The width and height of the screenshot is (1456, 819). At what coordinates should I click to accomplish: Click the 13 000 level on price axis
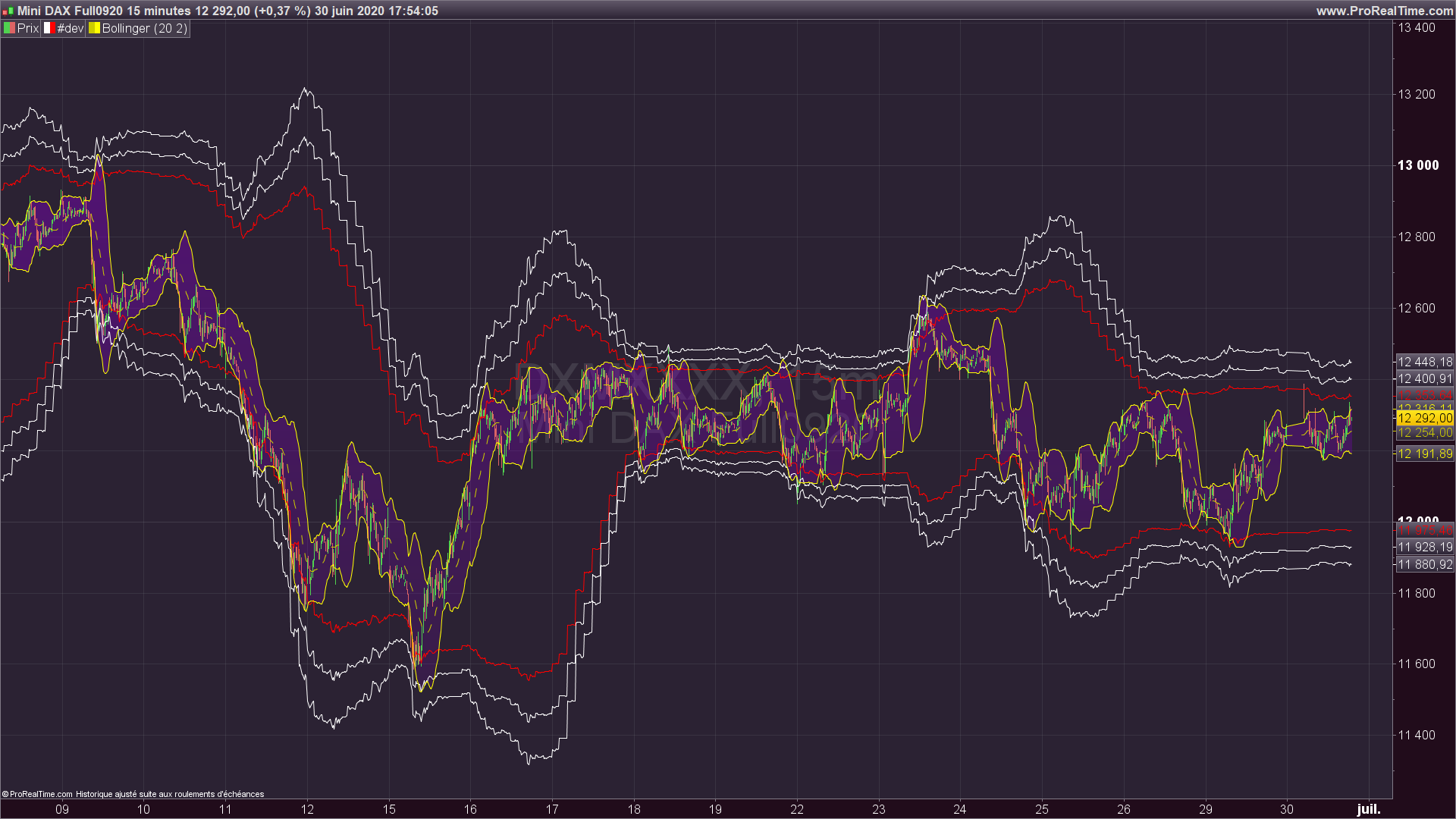click(x=1417, y=165)
